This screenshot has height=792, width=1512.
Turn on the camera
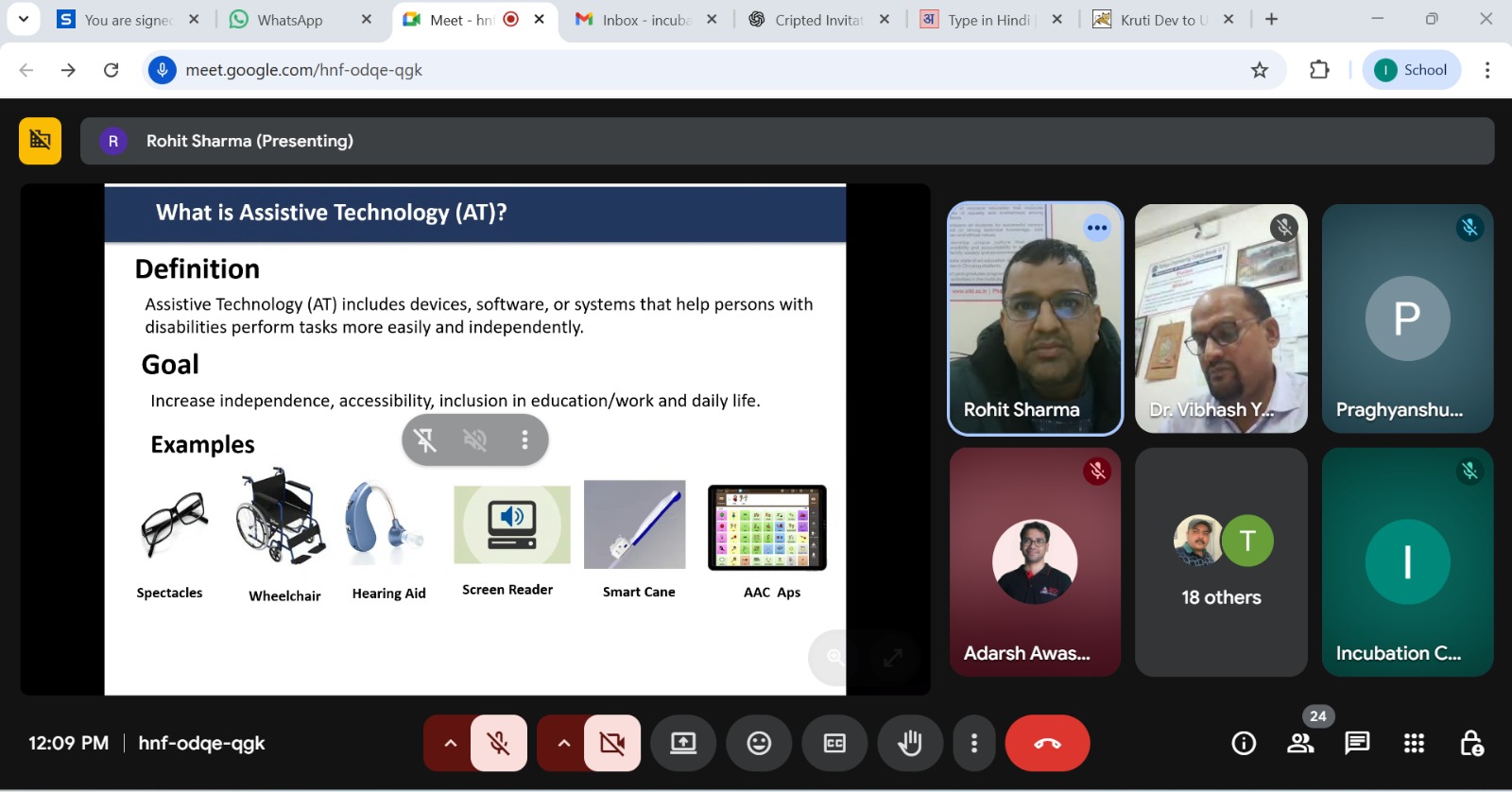tap(612, 744)
